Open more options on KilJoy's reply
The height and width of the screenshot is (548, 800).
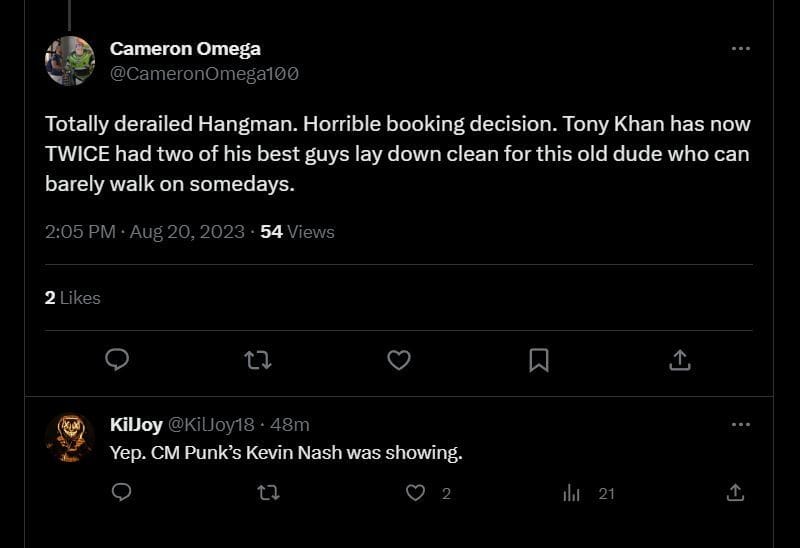(x=740, y=424)
